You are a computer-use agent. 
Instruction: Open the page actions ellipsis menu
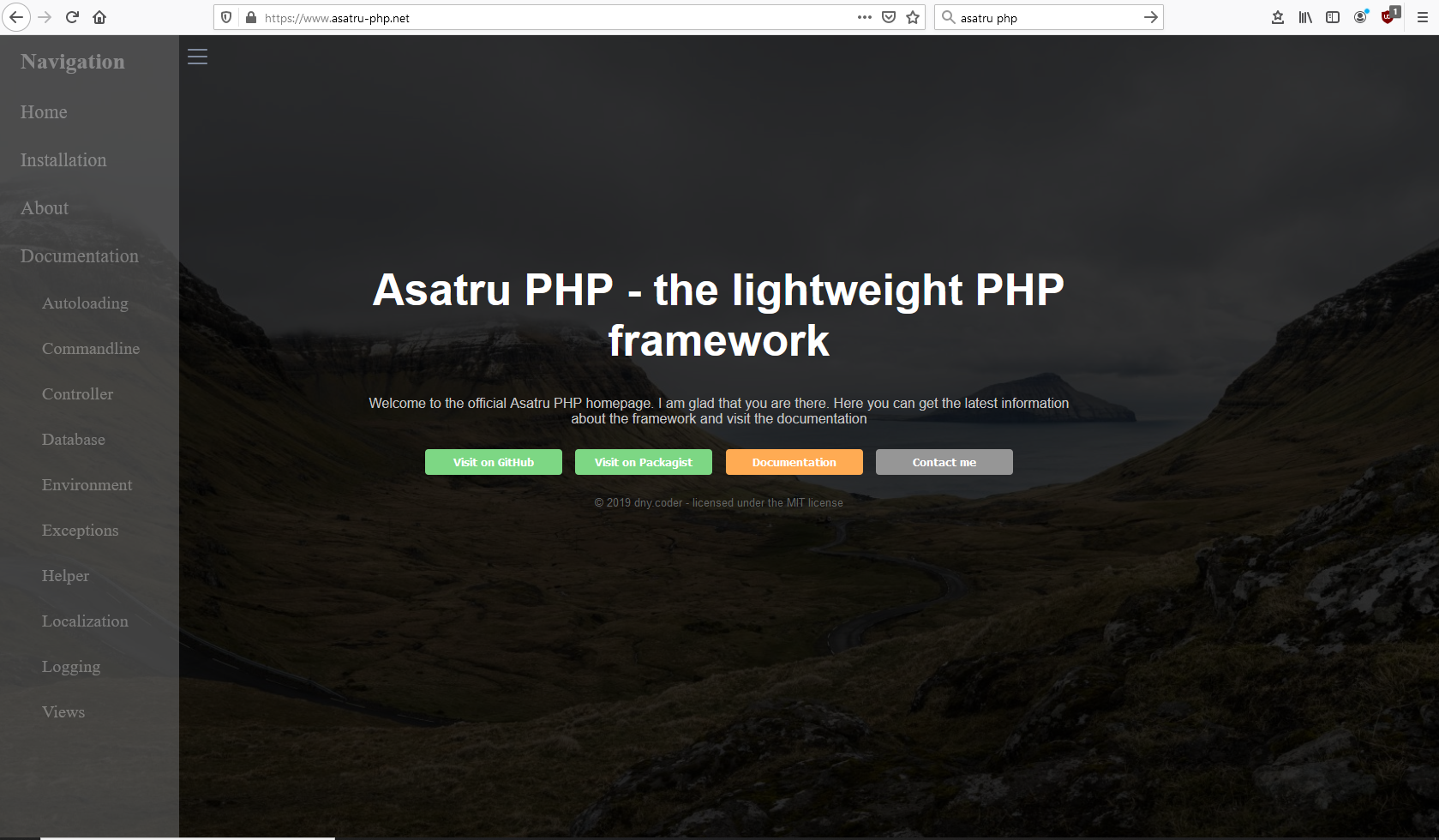pyautogui.click(x=864, y=17)
